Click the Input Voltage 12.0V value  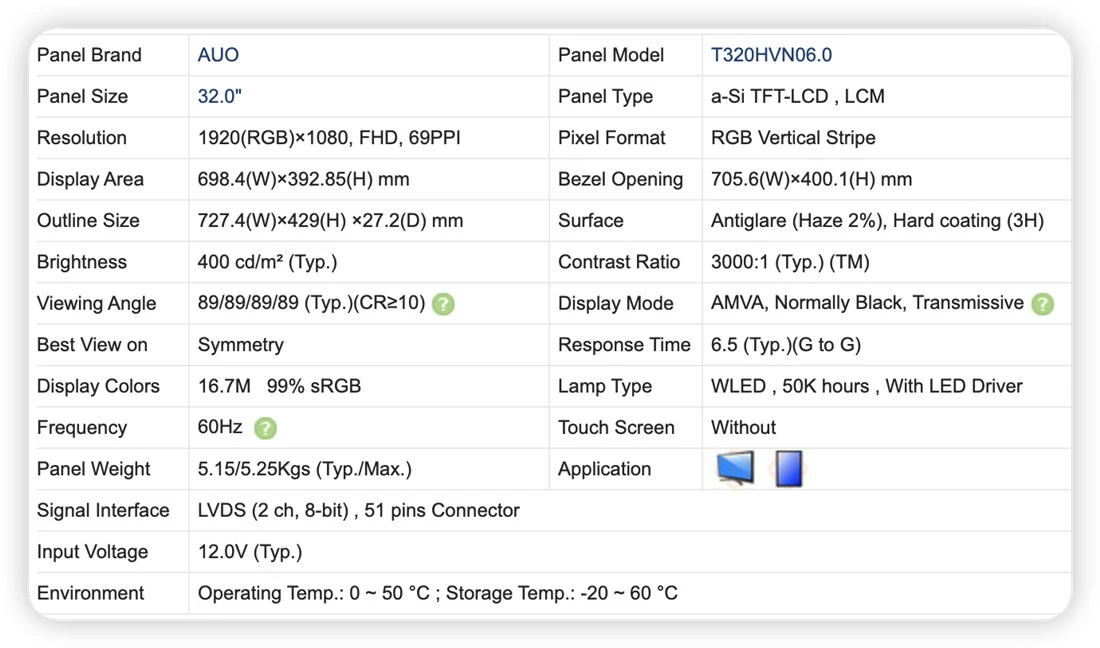pyautogui.click(x=250, y=552)
